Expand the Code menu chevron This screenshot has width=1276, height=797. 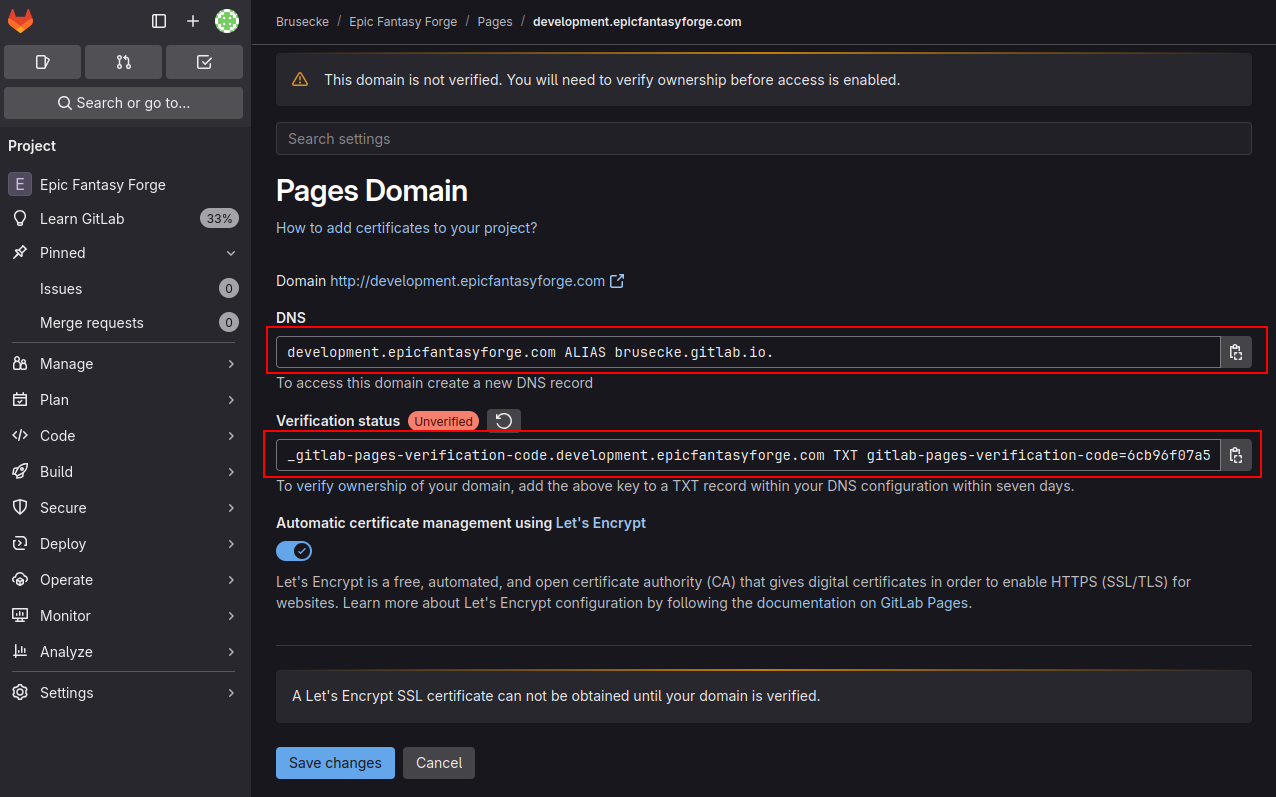(x=231, y=436)
